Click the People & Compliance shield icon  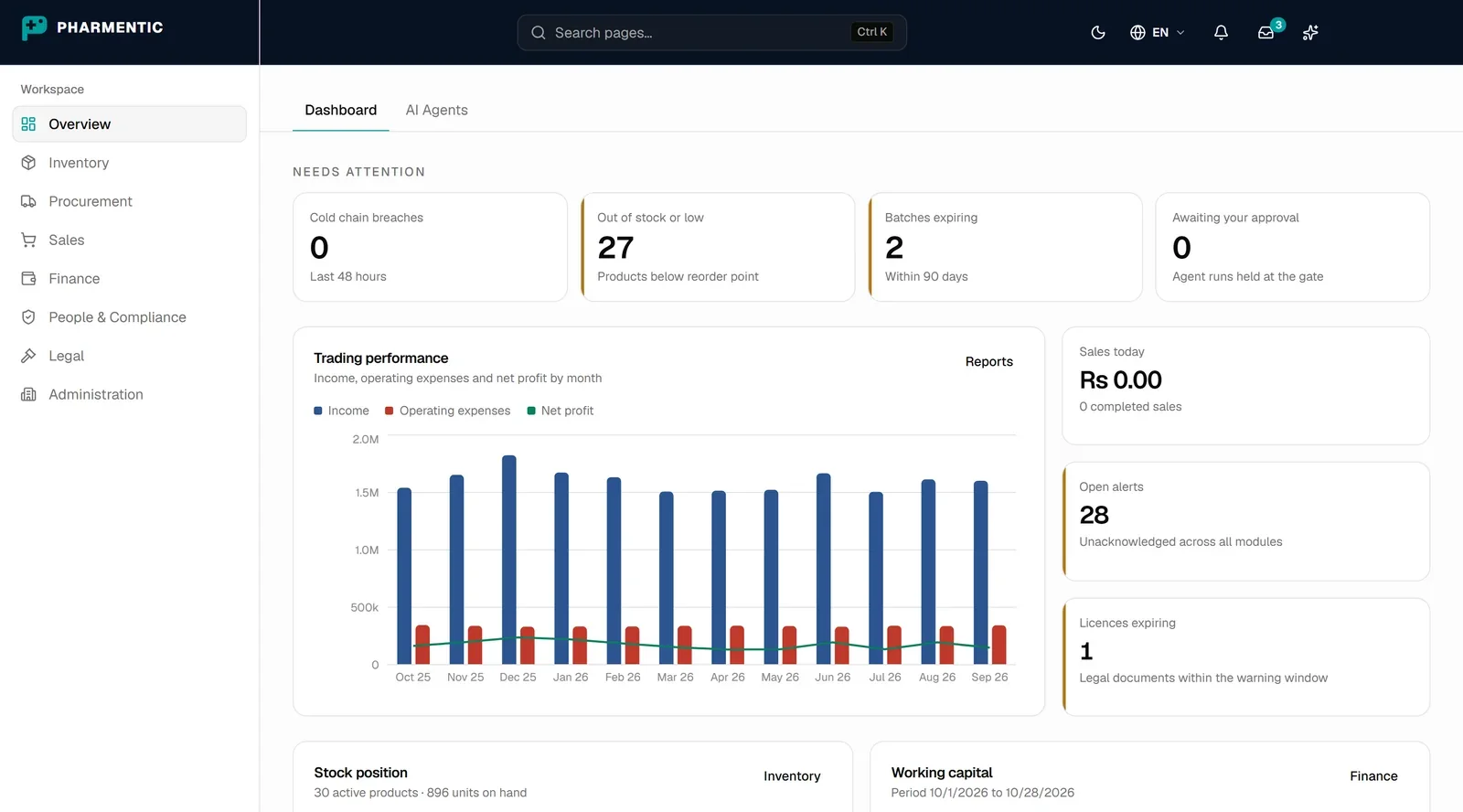(x=28, y=317)
